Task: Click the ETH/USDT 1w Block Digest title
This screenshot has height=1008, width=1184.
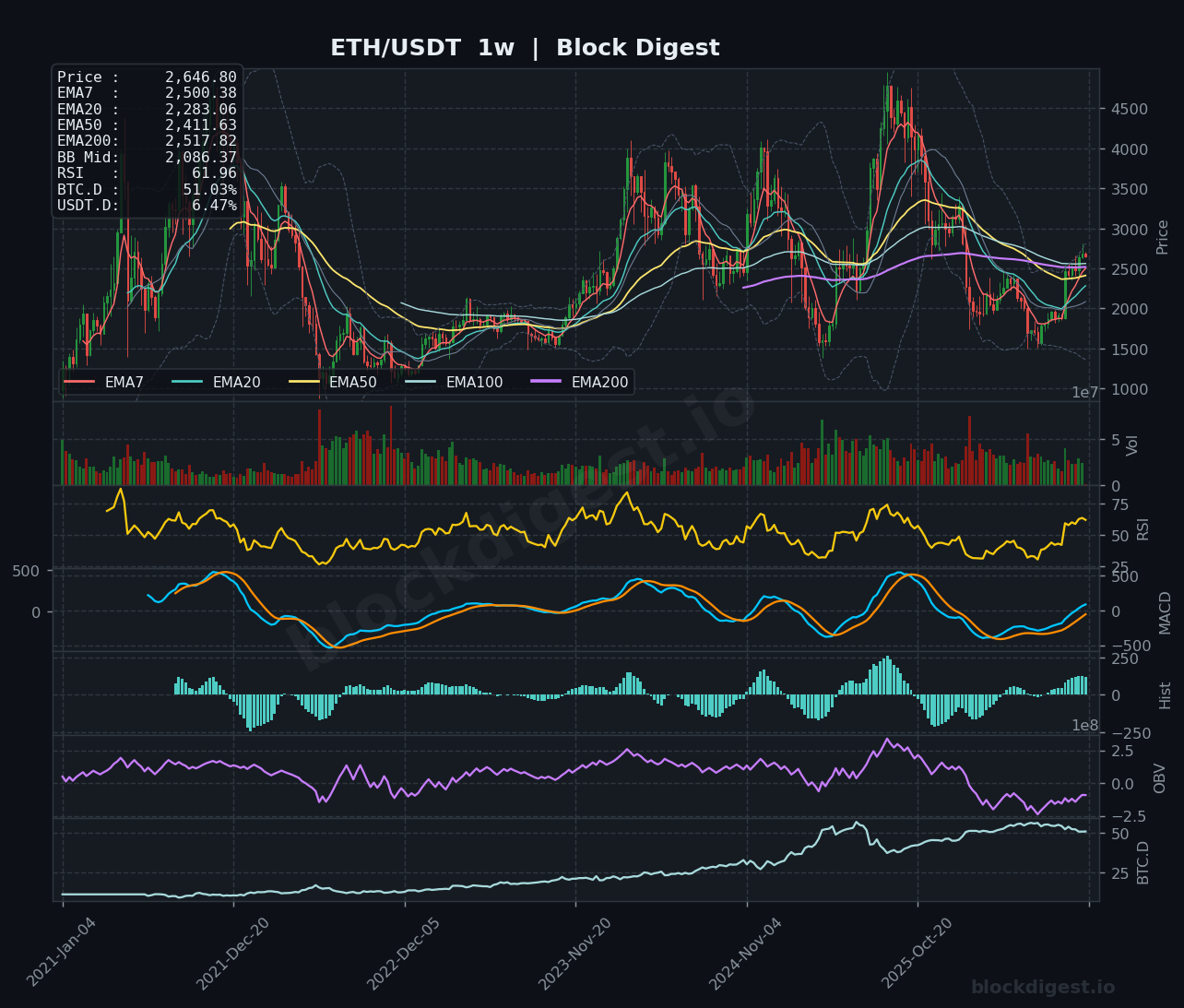Action: point(525,48)
